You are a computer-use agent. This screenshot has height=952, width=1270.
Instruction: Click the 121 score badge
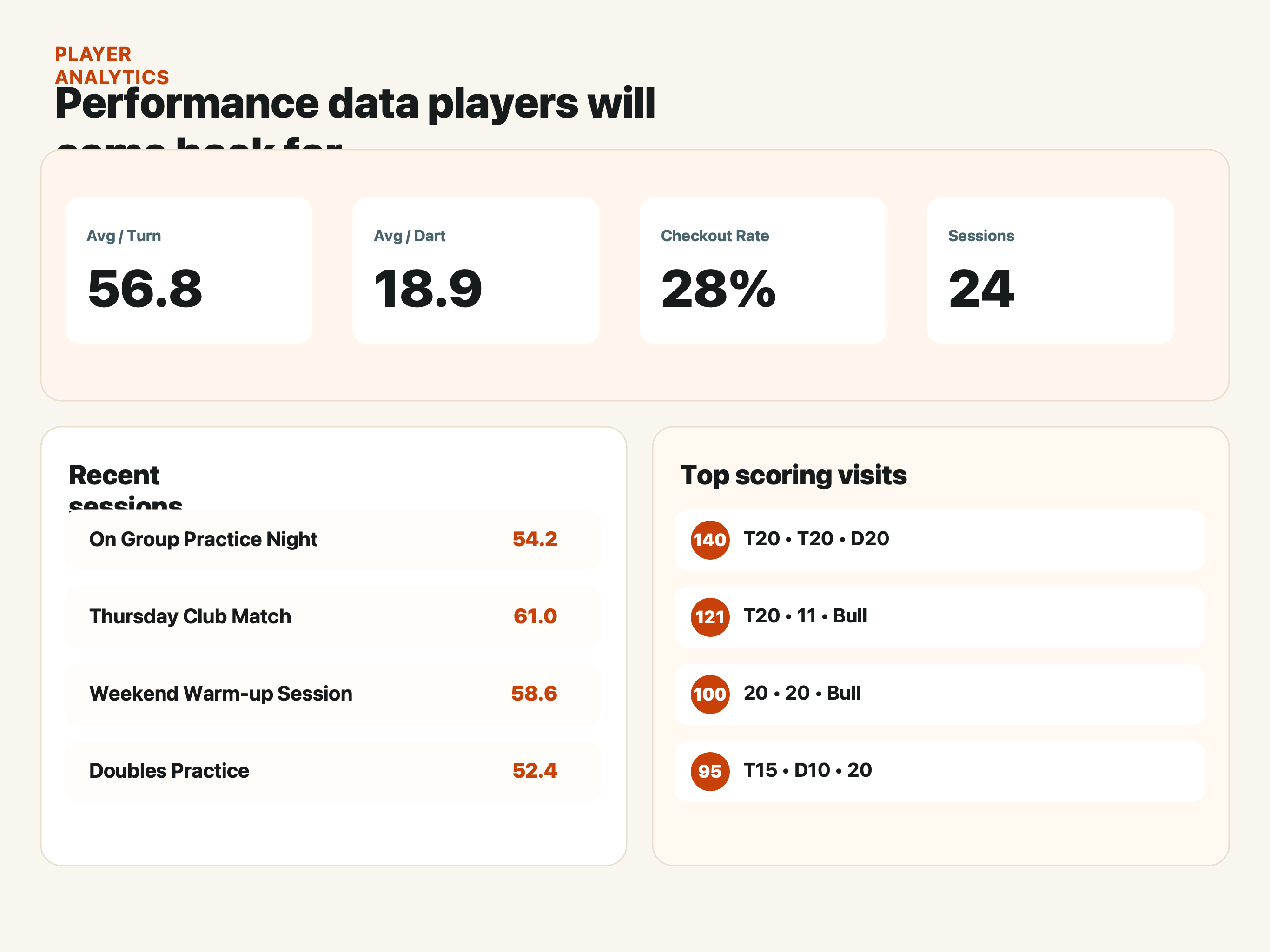pos(710,617)
